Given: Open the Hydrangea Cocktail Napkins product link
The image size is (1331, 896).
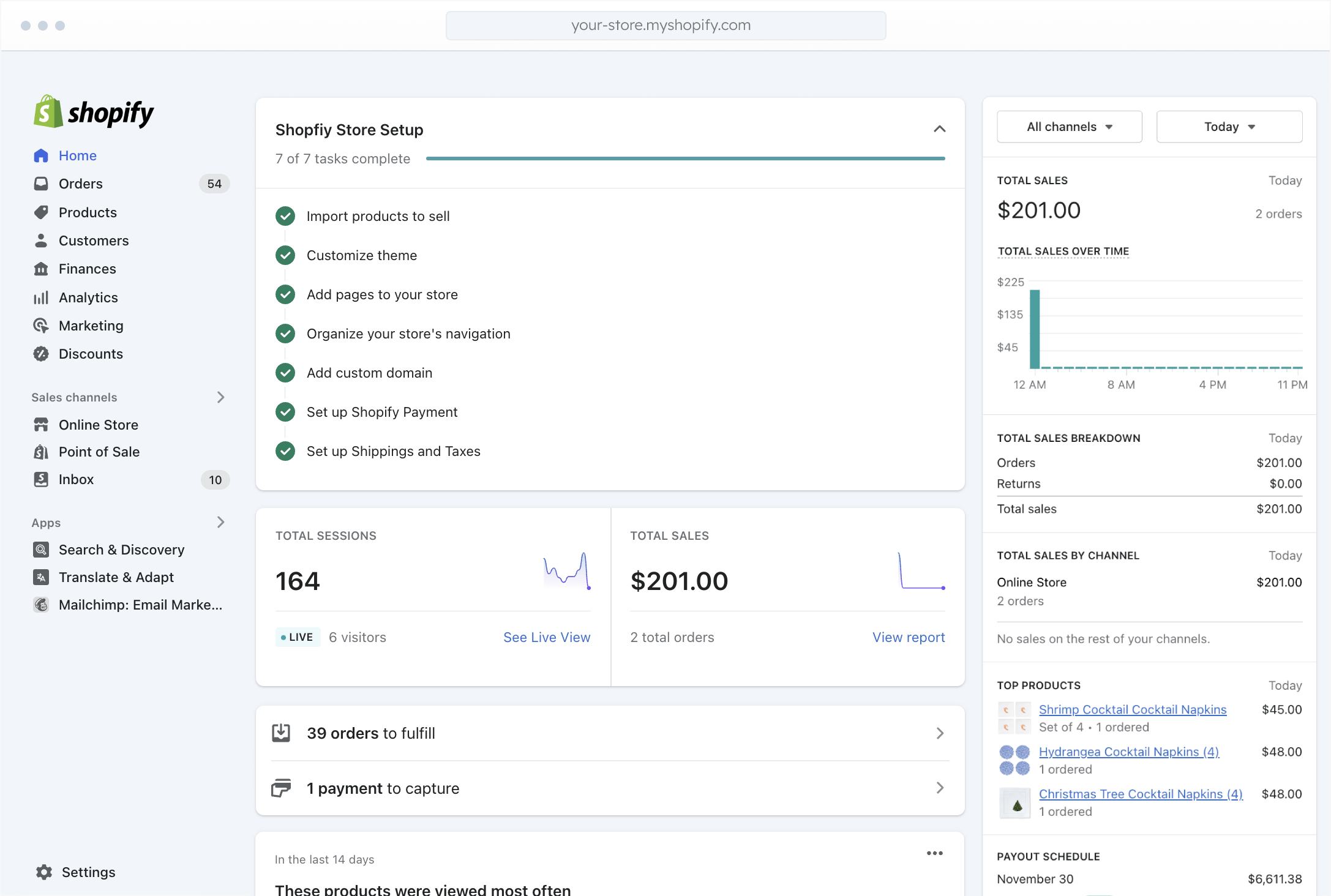Looking at the screenshot, I should click(1128, 752).
